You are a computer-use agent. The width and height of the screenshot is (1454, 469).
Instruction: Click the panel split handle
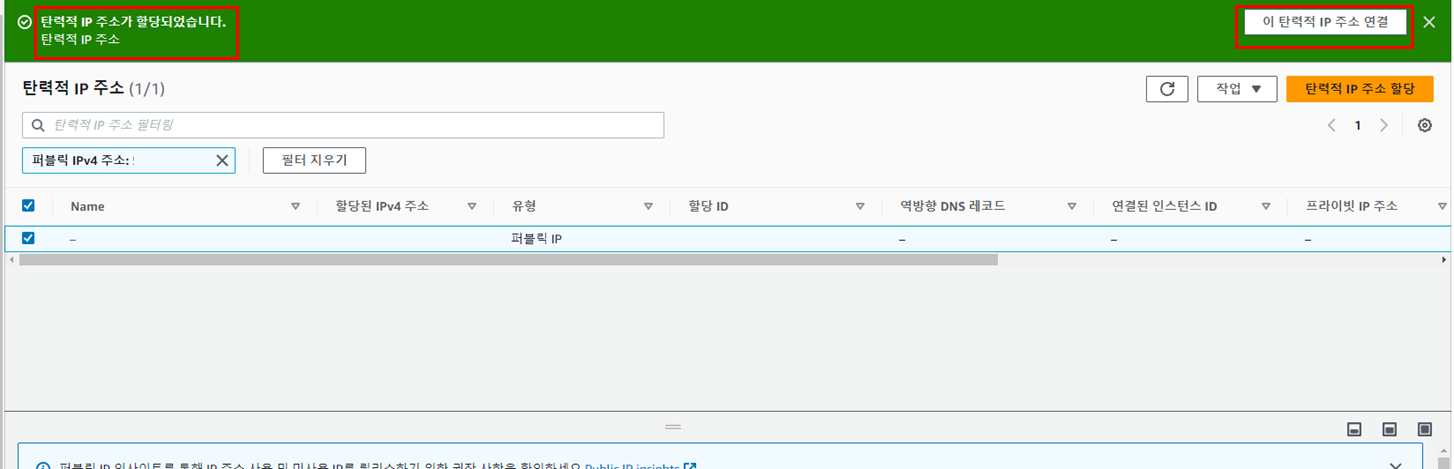[x=673, y=427]
